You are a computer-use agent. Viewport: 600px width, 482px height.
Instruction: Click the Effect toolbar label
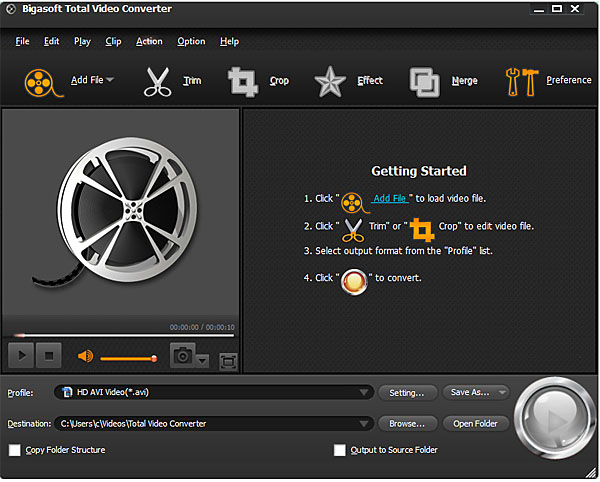(370, 80)
